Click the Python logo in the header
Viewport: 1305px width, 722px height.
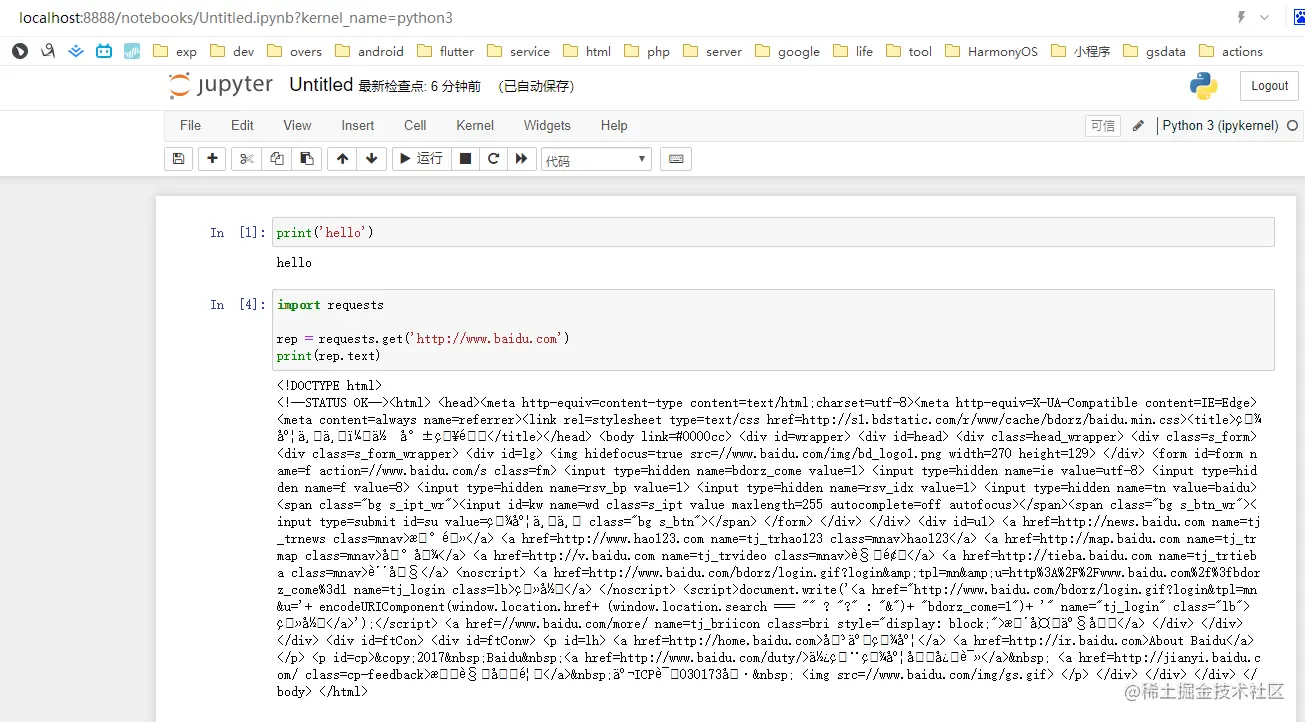click(x=1204, y=86)
